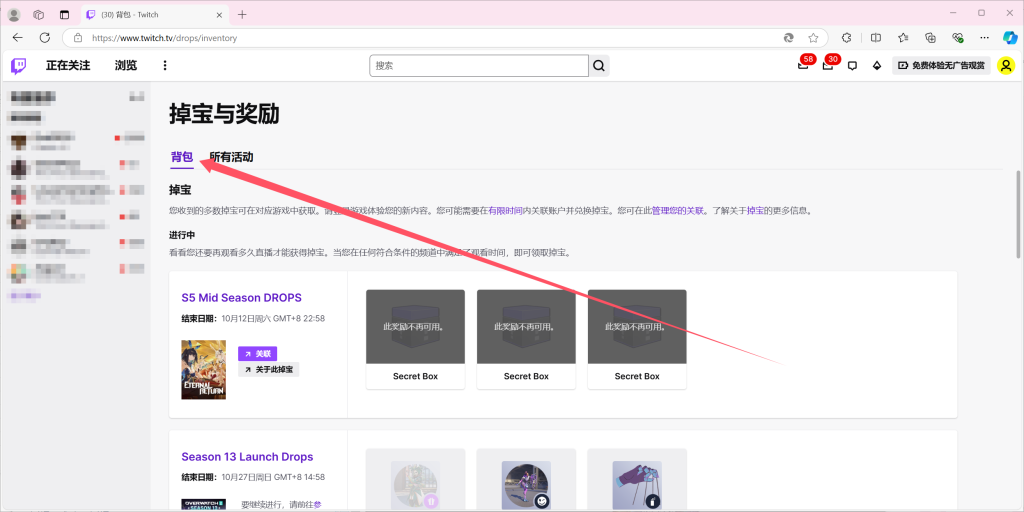Click the browser address bar URL
Screen dimensions: 1024x512
165,38
